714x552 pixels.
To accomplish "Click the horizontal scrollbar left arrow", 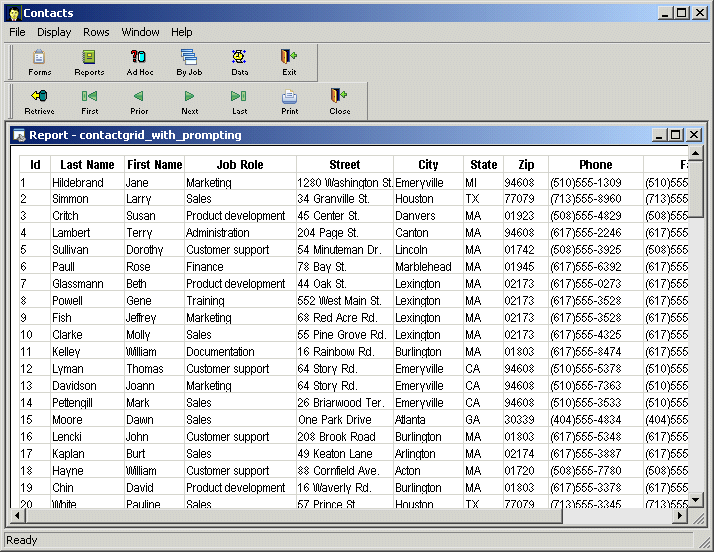I will pos(17,516).
